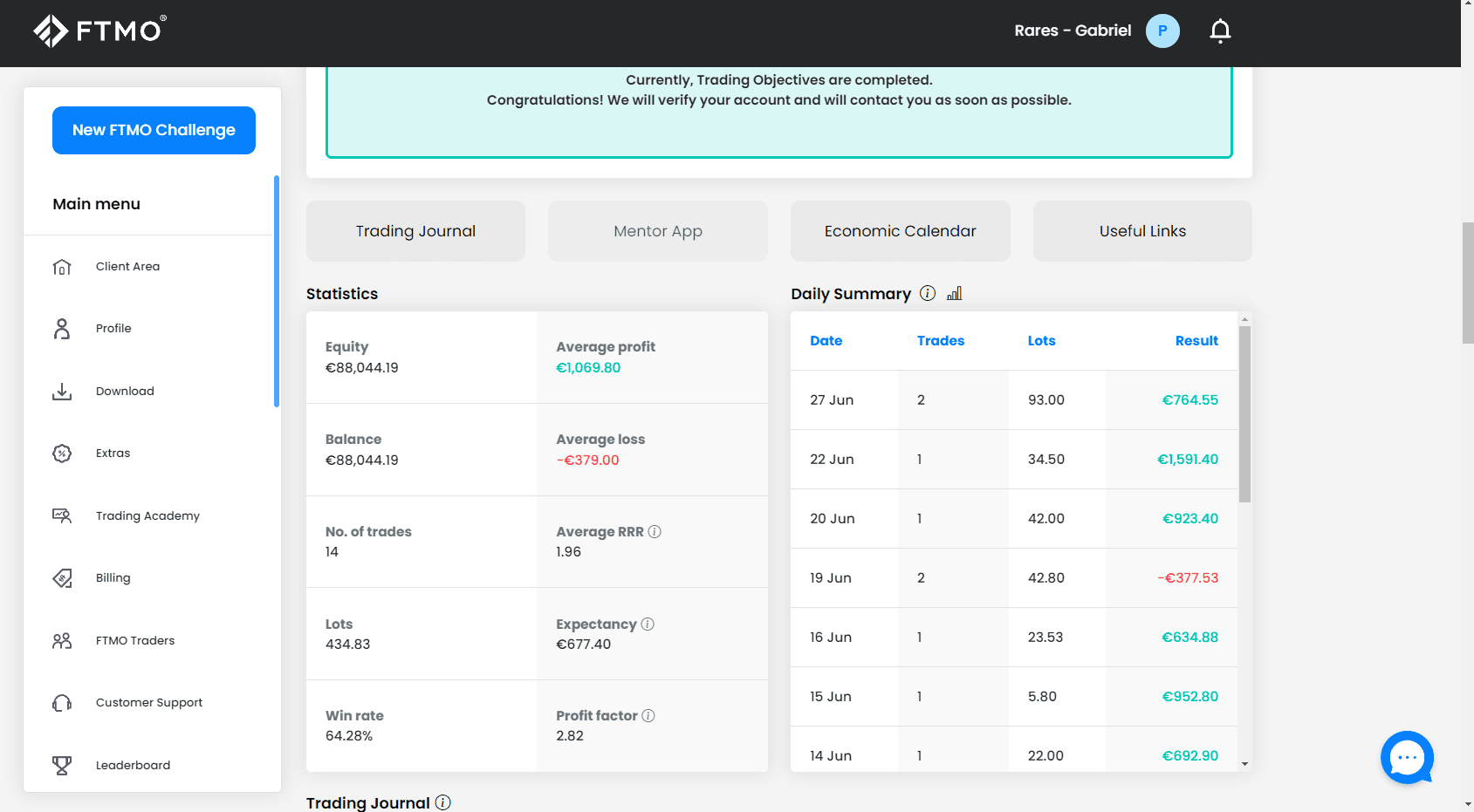
Task: Select the 27 Jun row date
Action: [832, 400]
